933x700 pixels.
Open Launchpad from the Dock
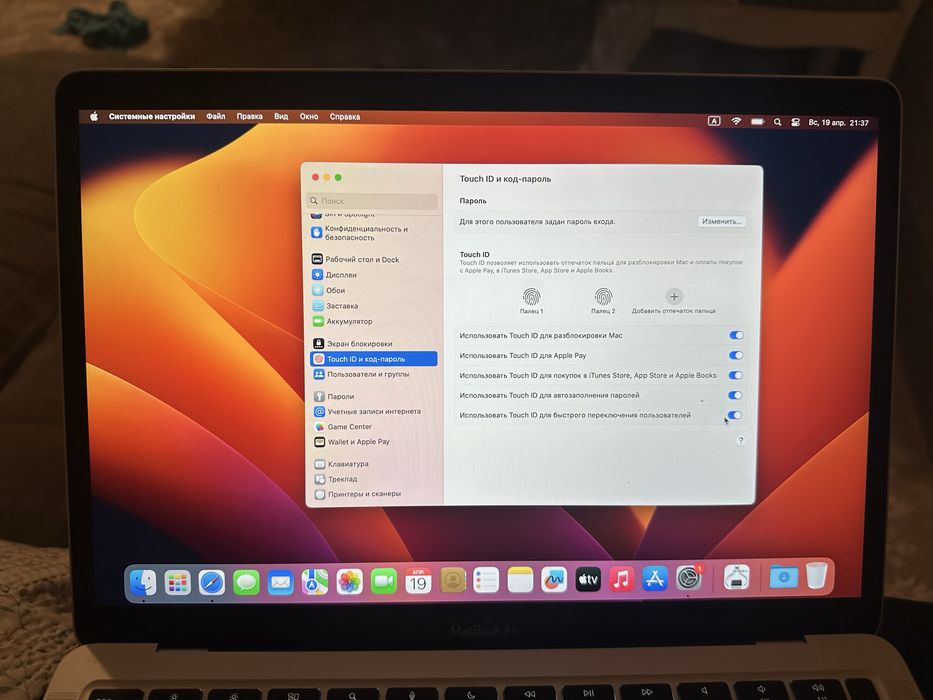point(177,582)
